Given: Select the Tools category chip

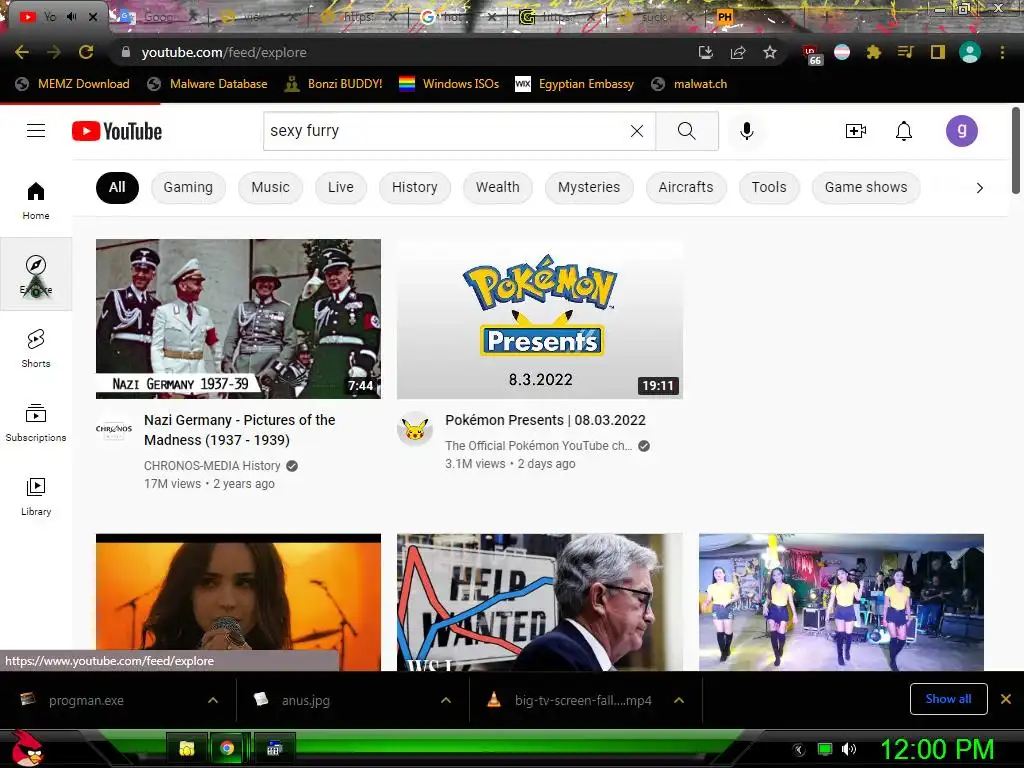Looking at the screenshot, I should (x=769, y=187).
